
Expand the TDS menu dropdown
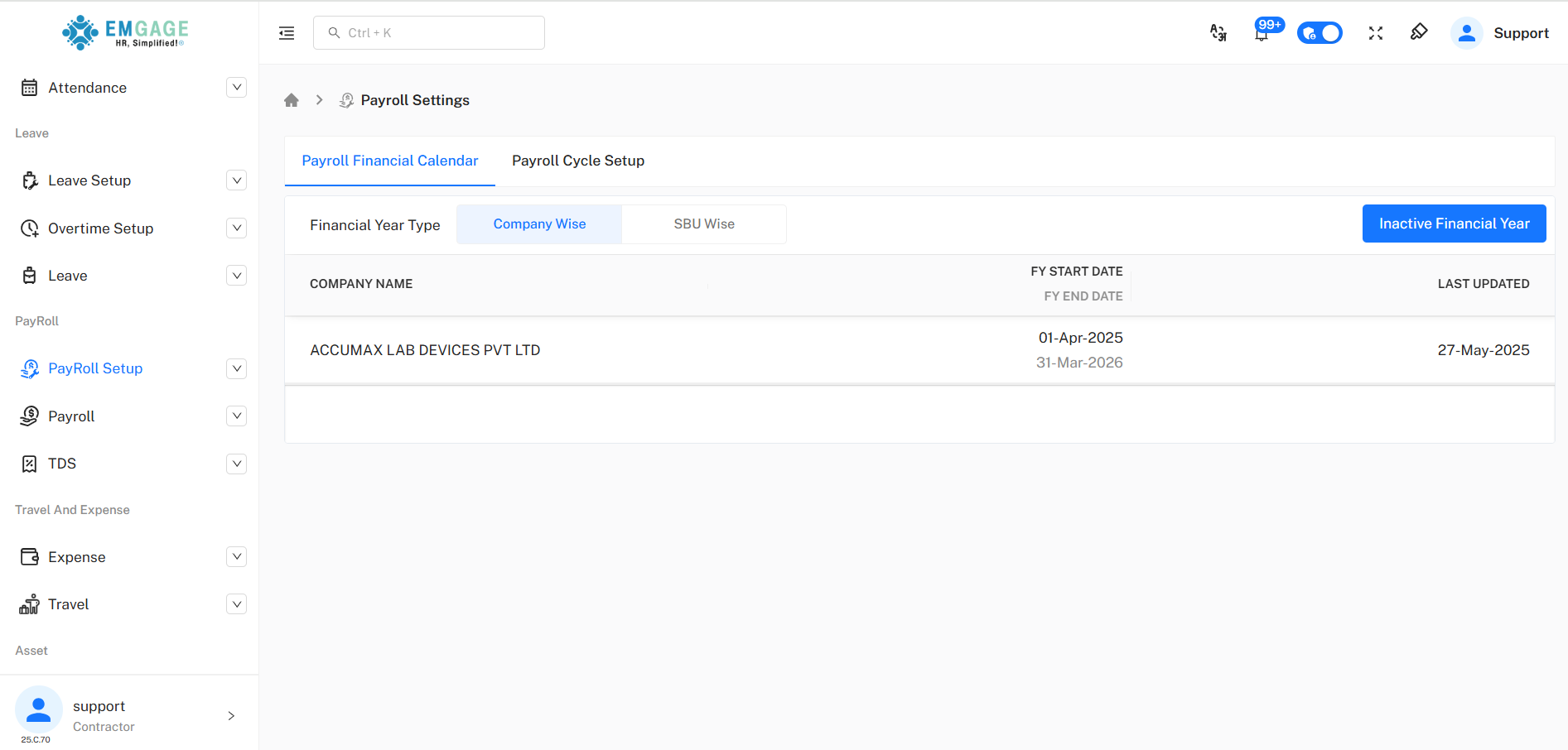point(237,464)
